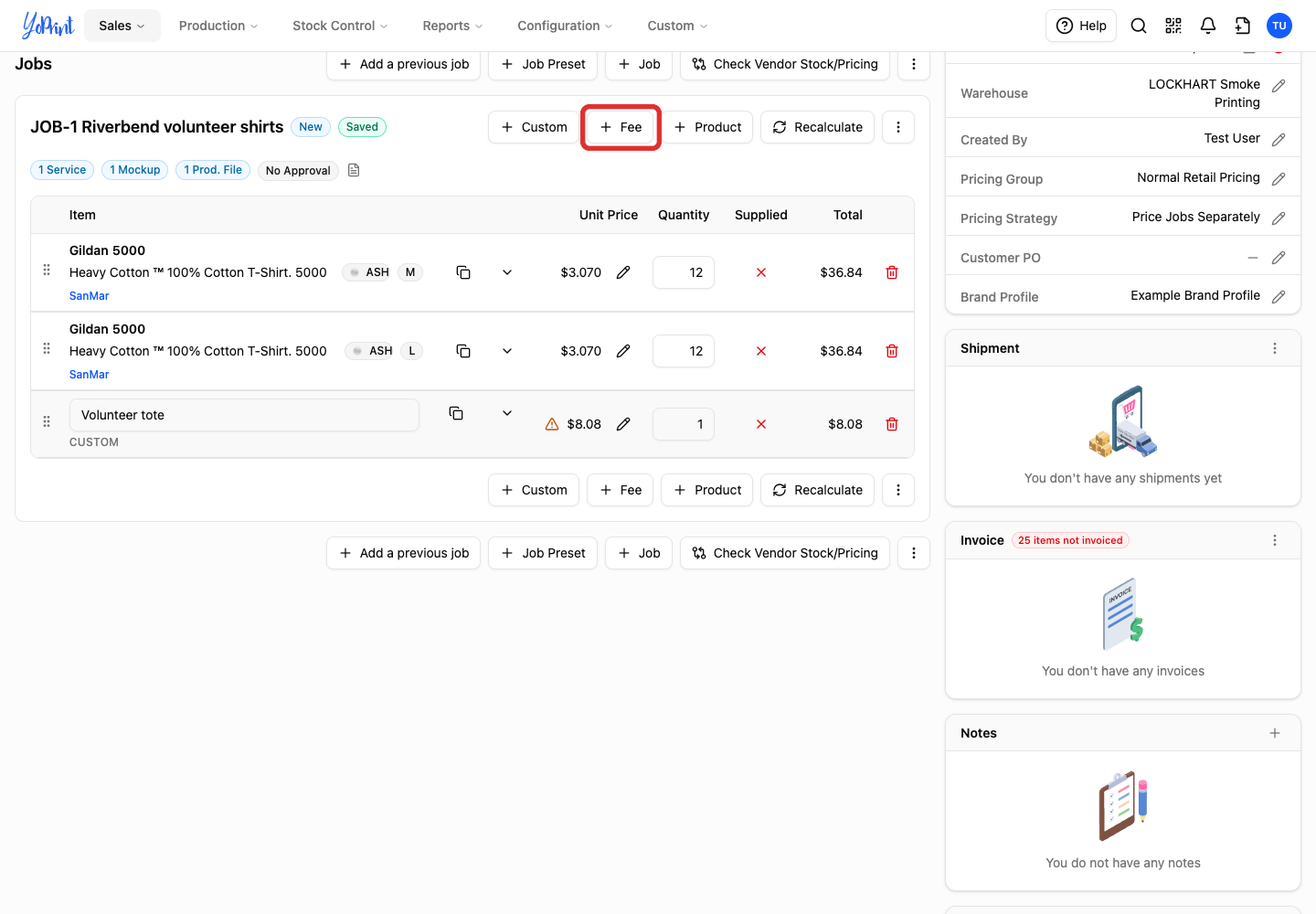Open the Shipment panel options menu
Screen dimensions: 1316x914
(1275, 348)
